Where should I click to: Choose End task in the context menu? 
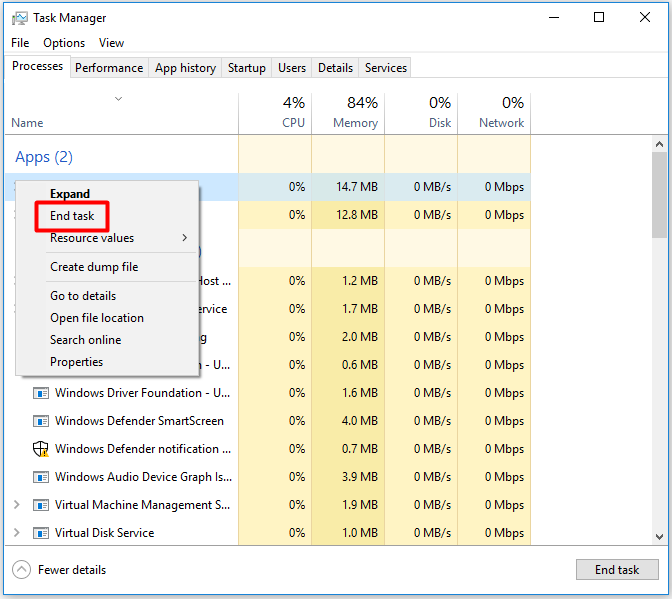[107, 216]
